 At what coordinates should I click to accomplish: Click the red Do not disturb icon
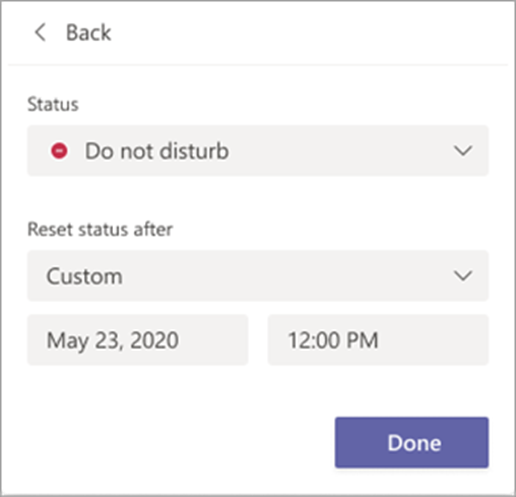tap(59, 151)
